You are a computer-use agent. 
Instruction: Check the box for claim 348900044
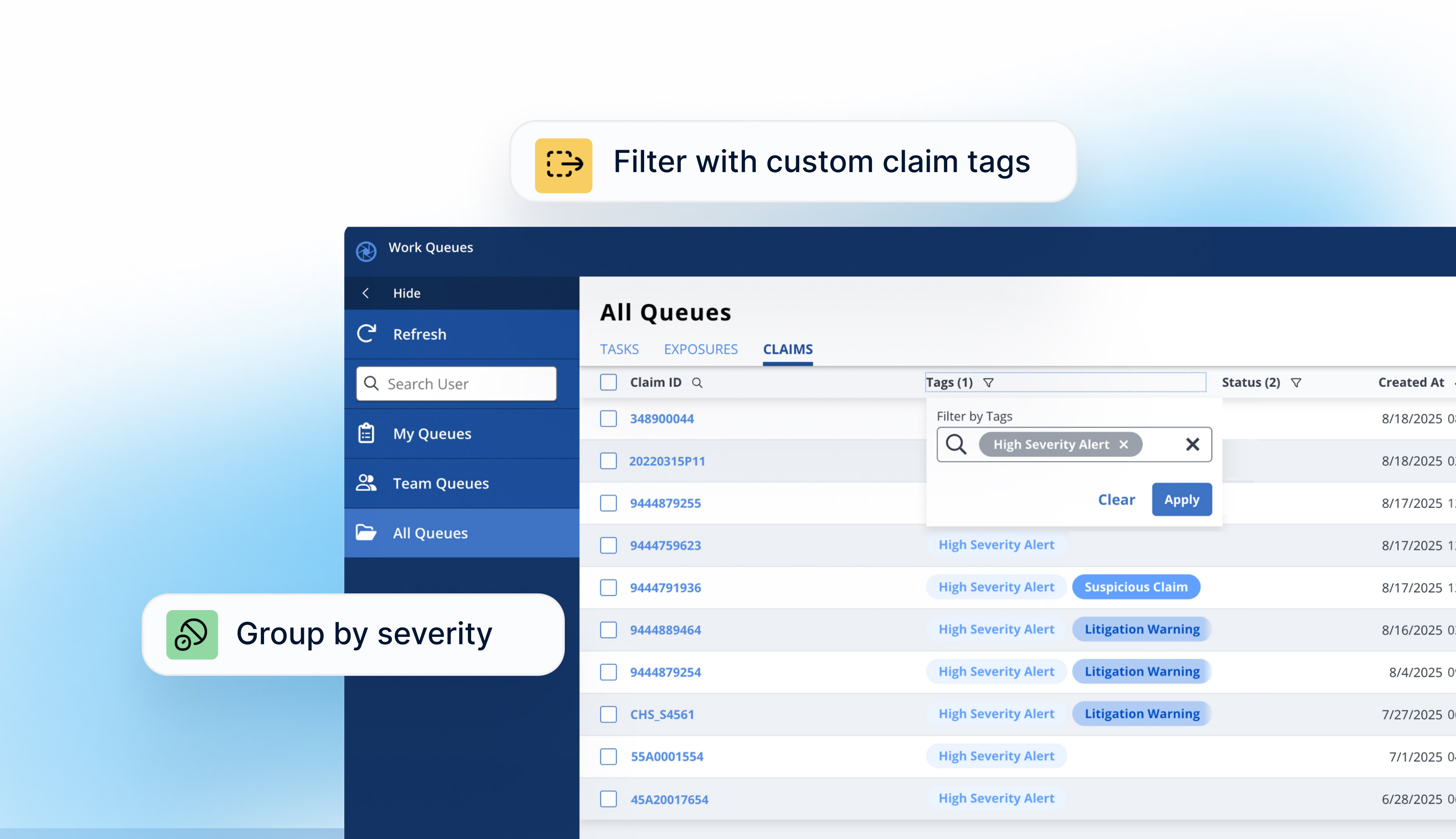point(608,419)
